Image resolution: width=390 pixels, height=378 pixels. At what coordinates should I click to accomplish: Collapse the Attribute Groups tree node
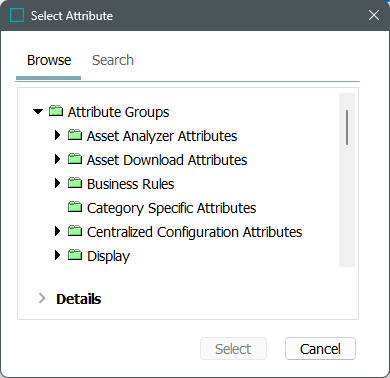(x=38, y=111)
